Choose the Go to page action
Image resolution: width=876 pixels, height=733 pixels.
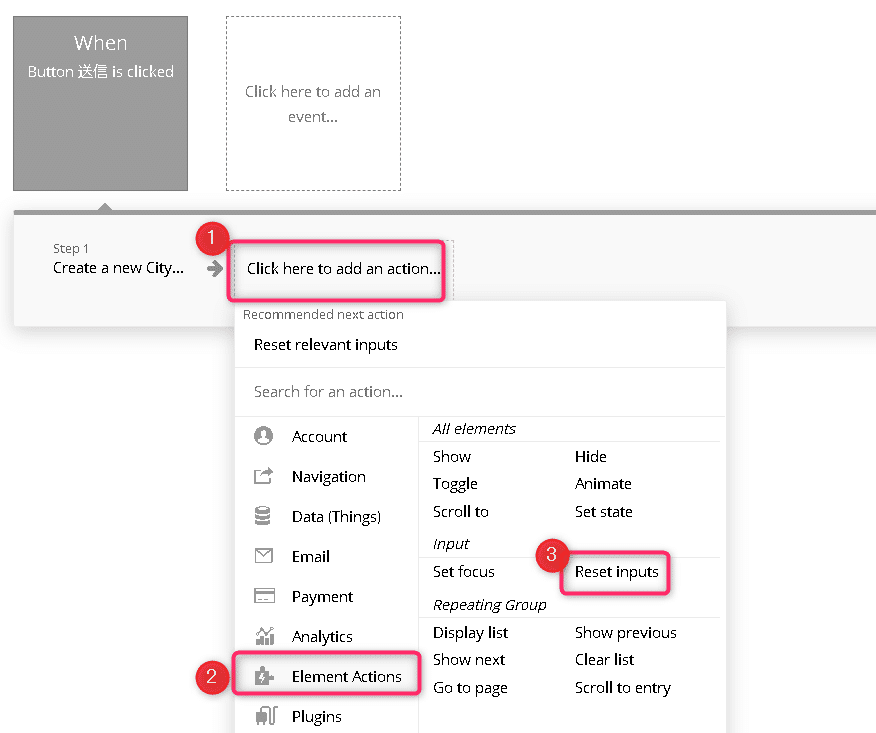tap(470, 688)
